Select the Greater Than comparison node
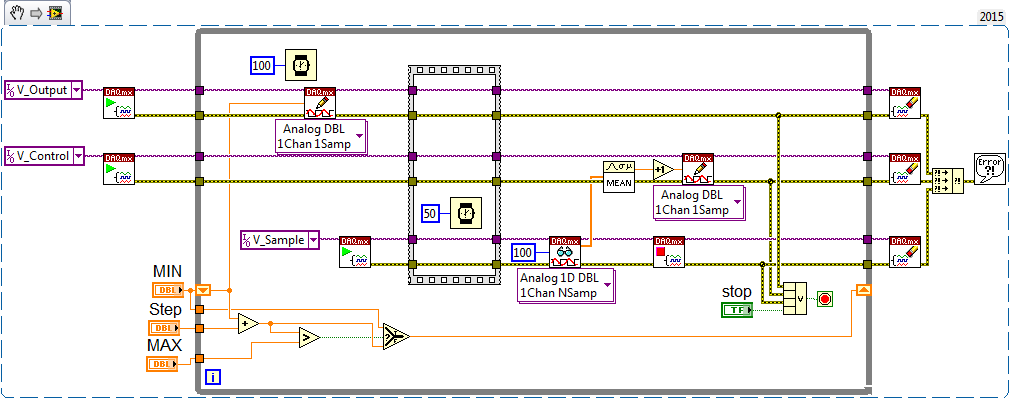This screenshot has height=399, width=1010. [309, 336]
